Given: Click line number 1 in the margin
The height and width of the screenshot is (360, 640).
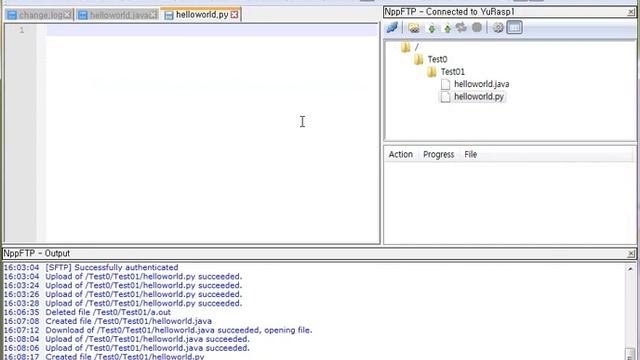Looking at the screenshot, I should (22, 30).
